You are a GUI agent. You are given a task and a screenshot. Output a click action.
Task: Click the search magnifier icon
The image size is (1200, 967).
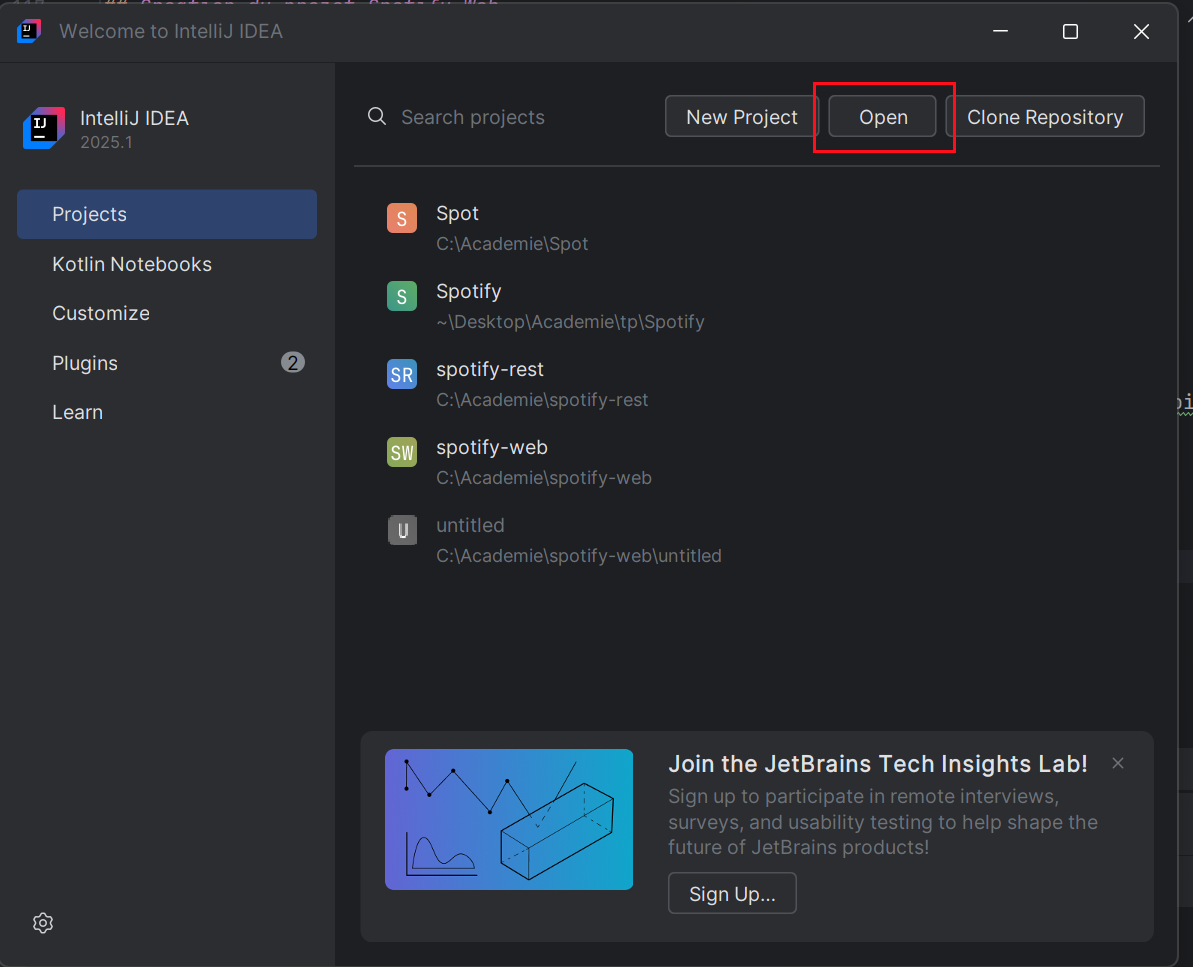click(x=377, y=117)
